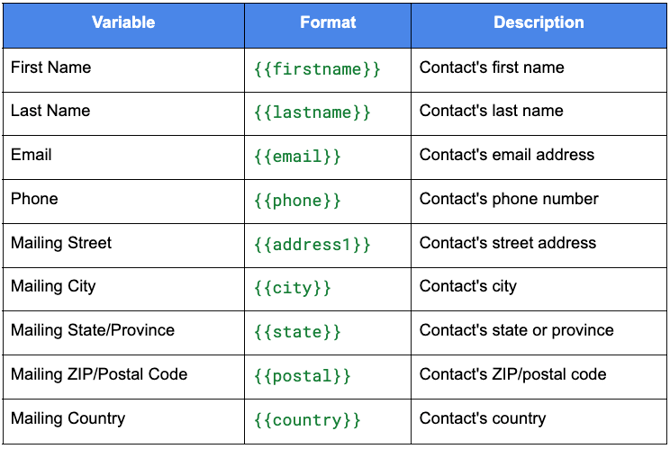Screen dimensions: 670x449
Task: Select the {{address1}} format code
Action: pos(312,245)
